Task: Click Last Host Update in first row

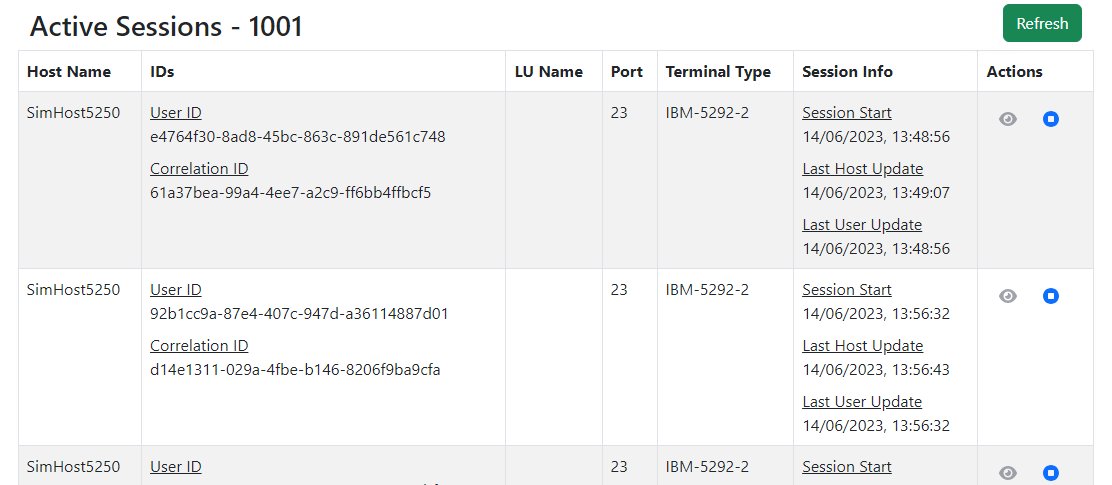Action: click(862, 169)
